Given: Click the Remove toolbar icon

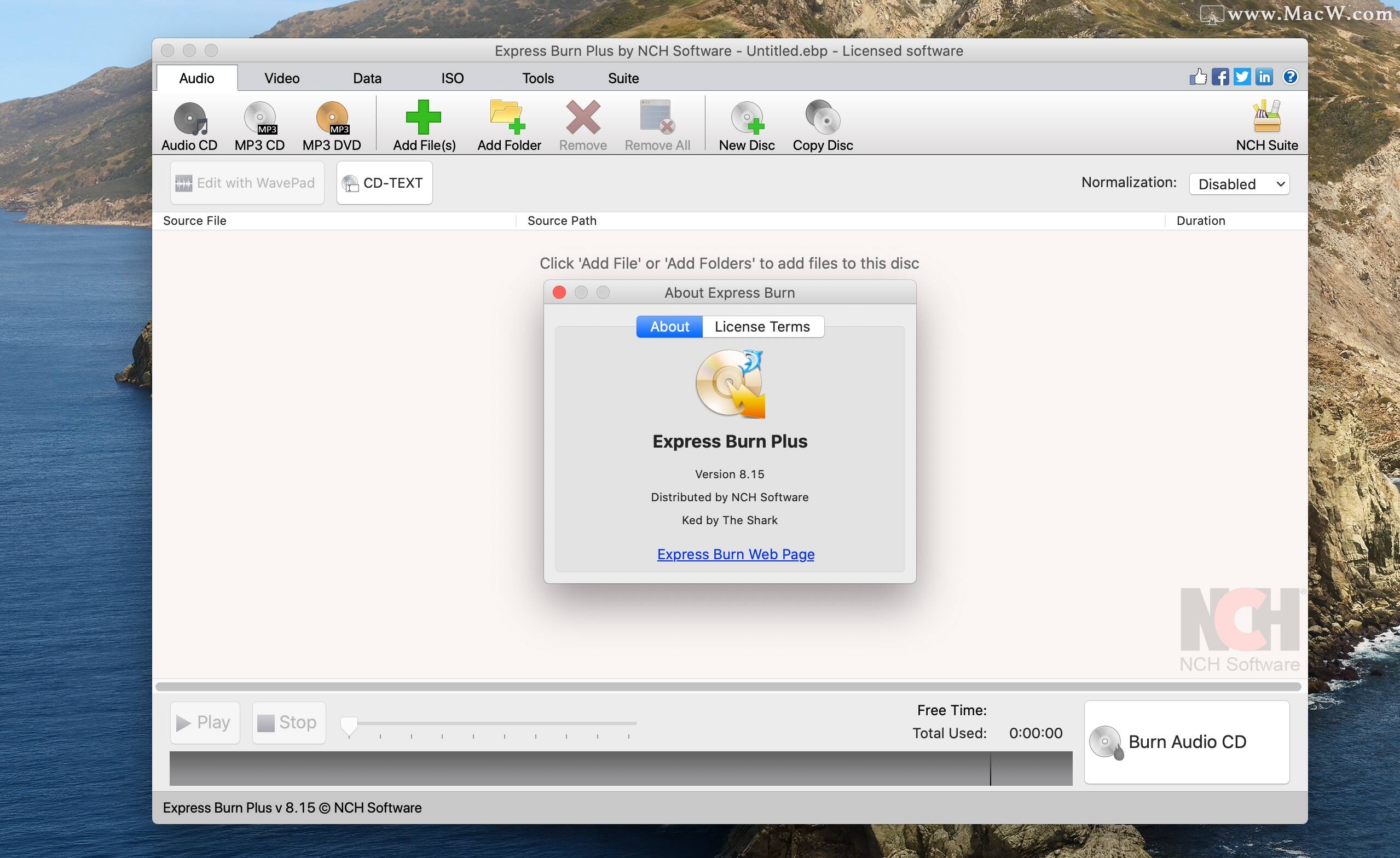Looking at the screenshot, I should 583,117.
